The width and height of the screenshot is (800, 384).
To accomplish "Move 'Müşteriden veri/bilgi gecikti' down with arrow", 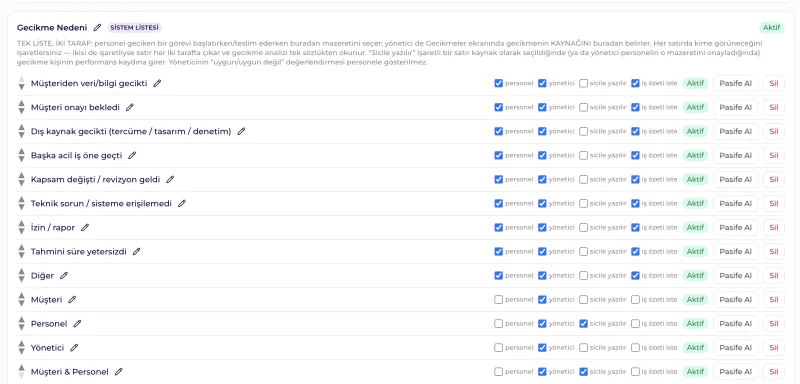I will pyautogui.click(x=21, y=87).
